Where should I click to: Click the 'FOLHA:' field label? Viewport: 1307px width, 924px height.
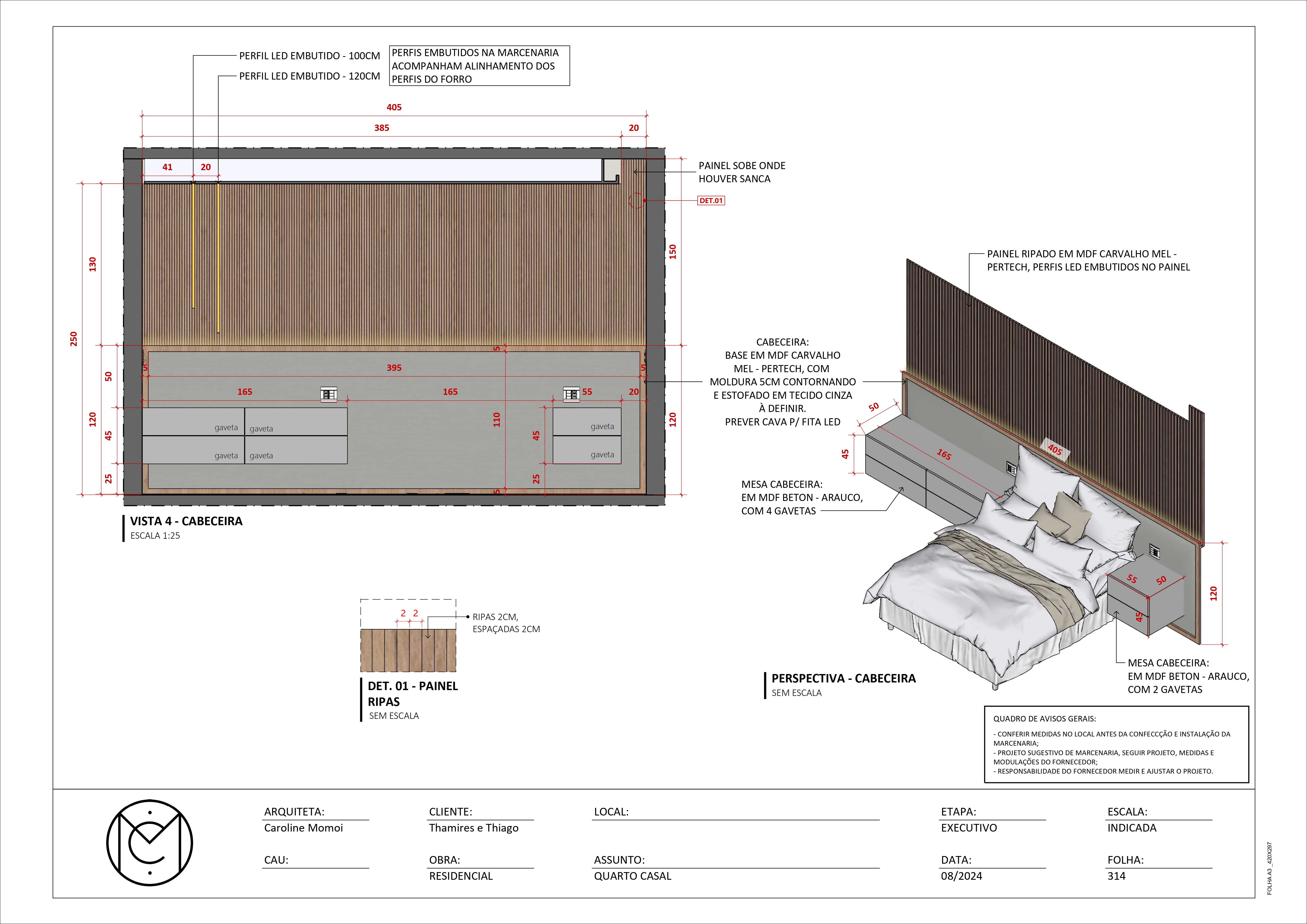pyautogui.click(x=1125, y=860)
